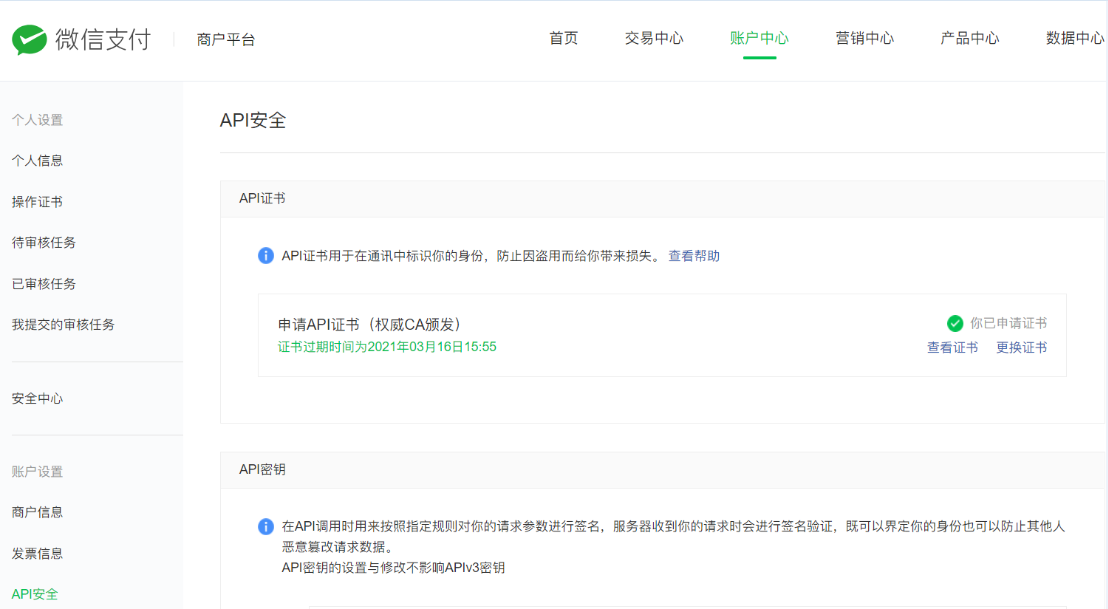Click the line API密钥的设置与修改不影响APIv3密钥
Screen dimensions: 1108x609
coord(393,567)
